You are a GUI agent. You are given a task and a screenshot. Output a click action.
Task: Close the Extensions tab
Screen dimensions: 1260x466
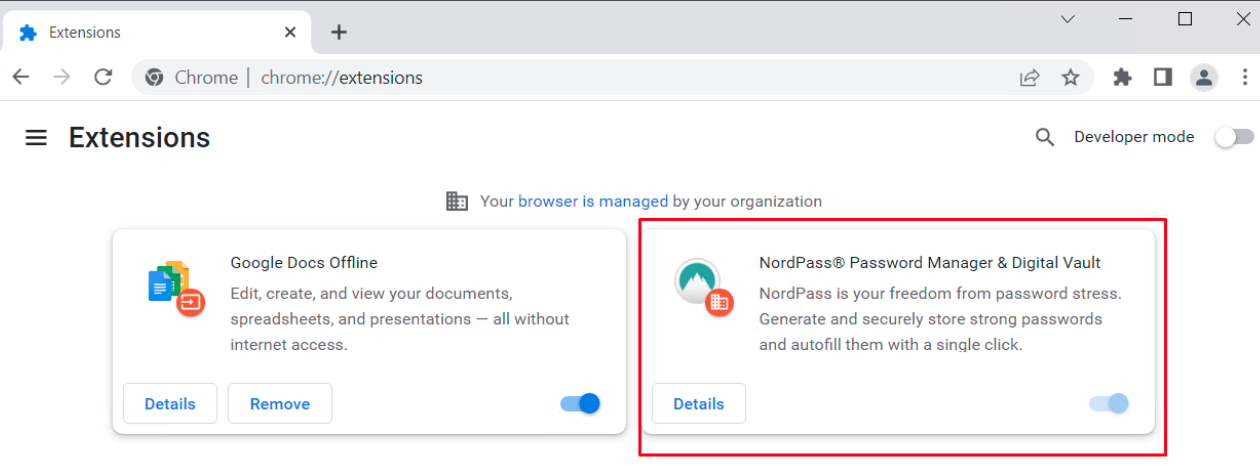[290, 32]
